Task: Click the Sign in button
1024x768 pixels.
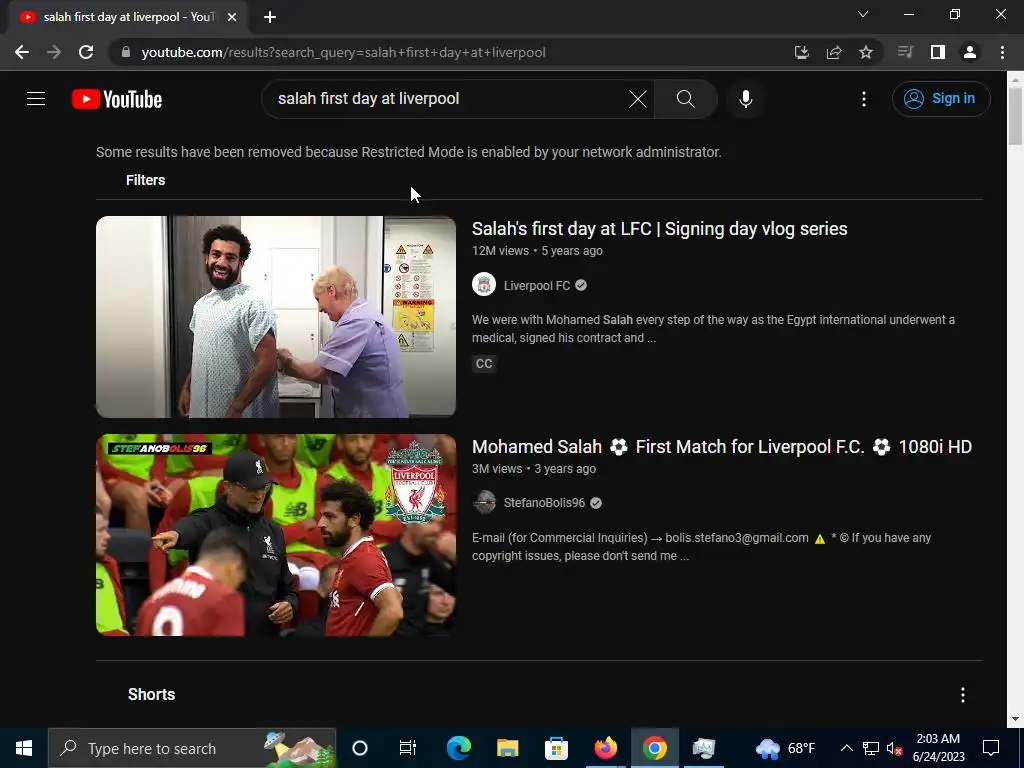Action: pyautogui.click(x=941, y=99)
